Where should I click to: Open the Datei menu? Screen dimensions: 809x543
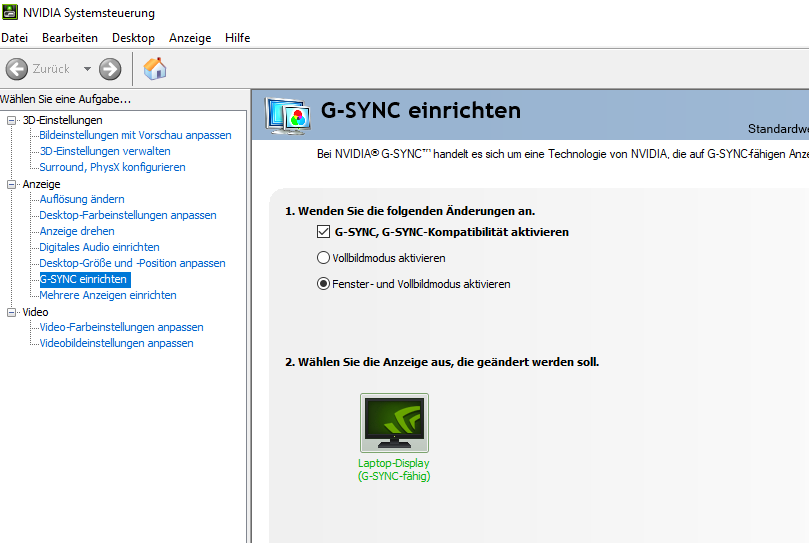14,38
